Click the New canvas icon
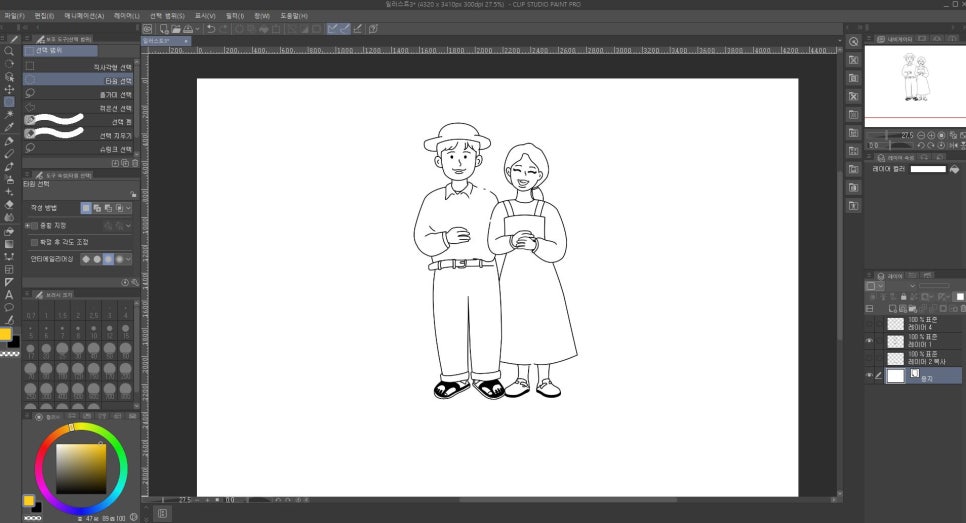This screenshot has height=523, width=966. 164,29
